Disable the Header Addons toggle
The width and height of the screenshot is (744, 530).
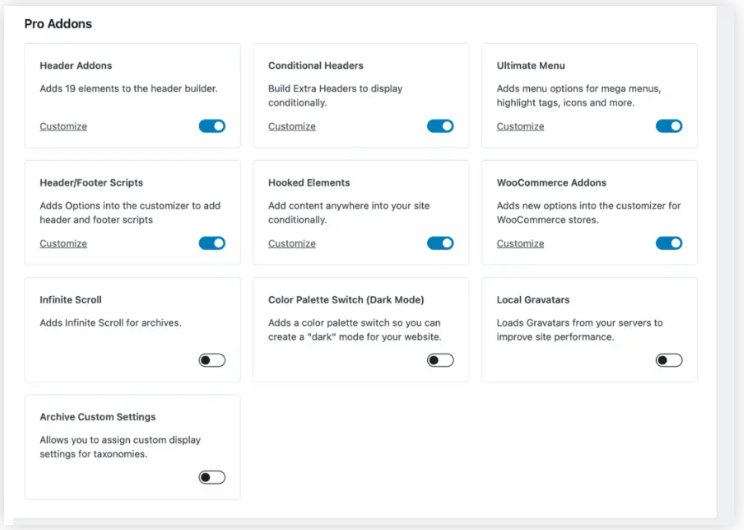(212, 126)
